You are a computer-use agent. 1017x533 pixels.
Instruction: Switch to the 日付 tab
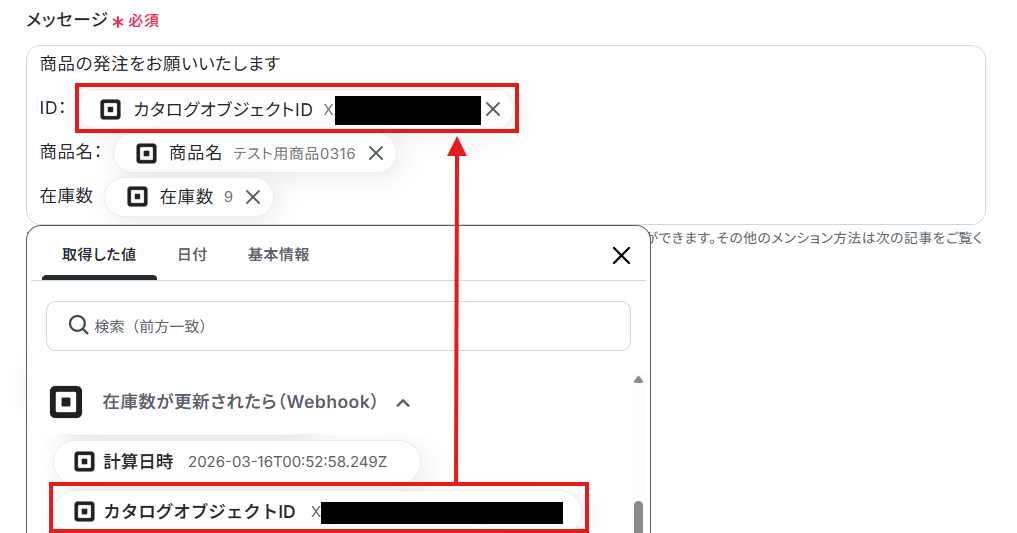(193, 255)
